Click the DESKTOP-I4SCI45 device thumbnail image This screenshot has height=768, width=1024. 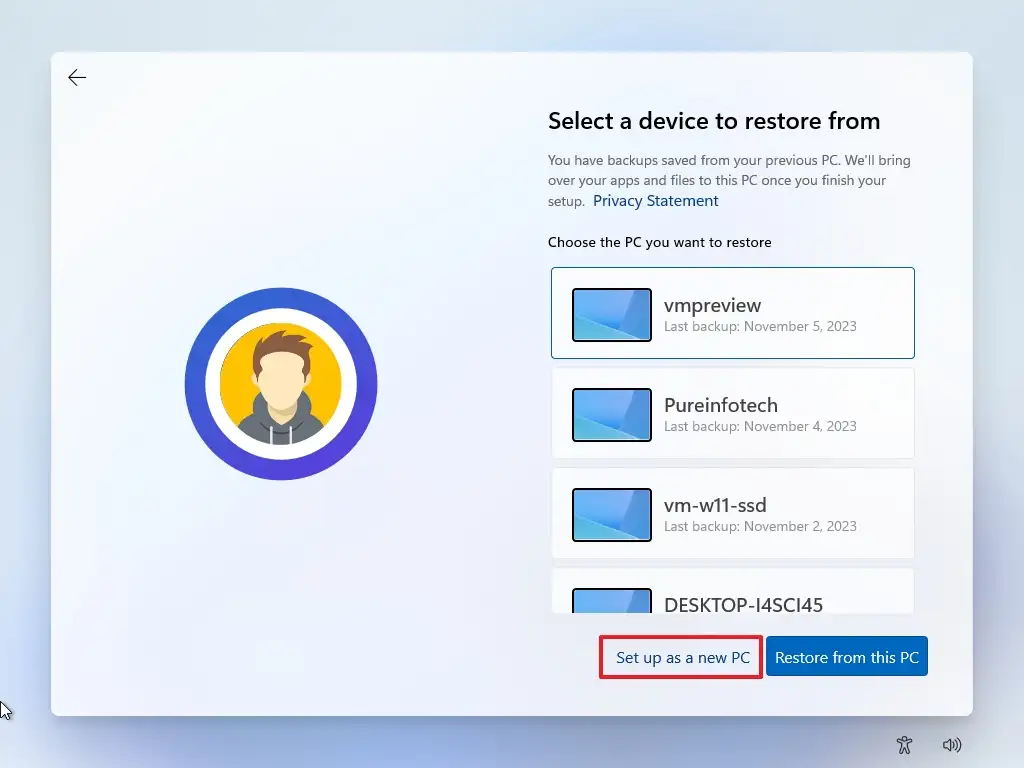611,602
